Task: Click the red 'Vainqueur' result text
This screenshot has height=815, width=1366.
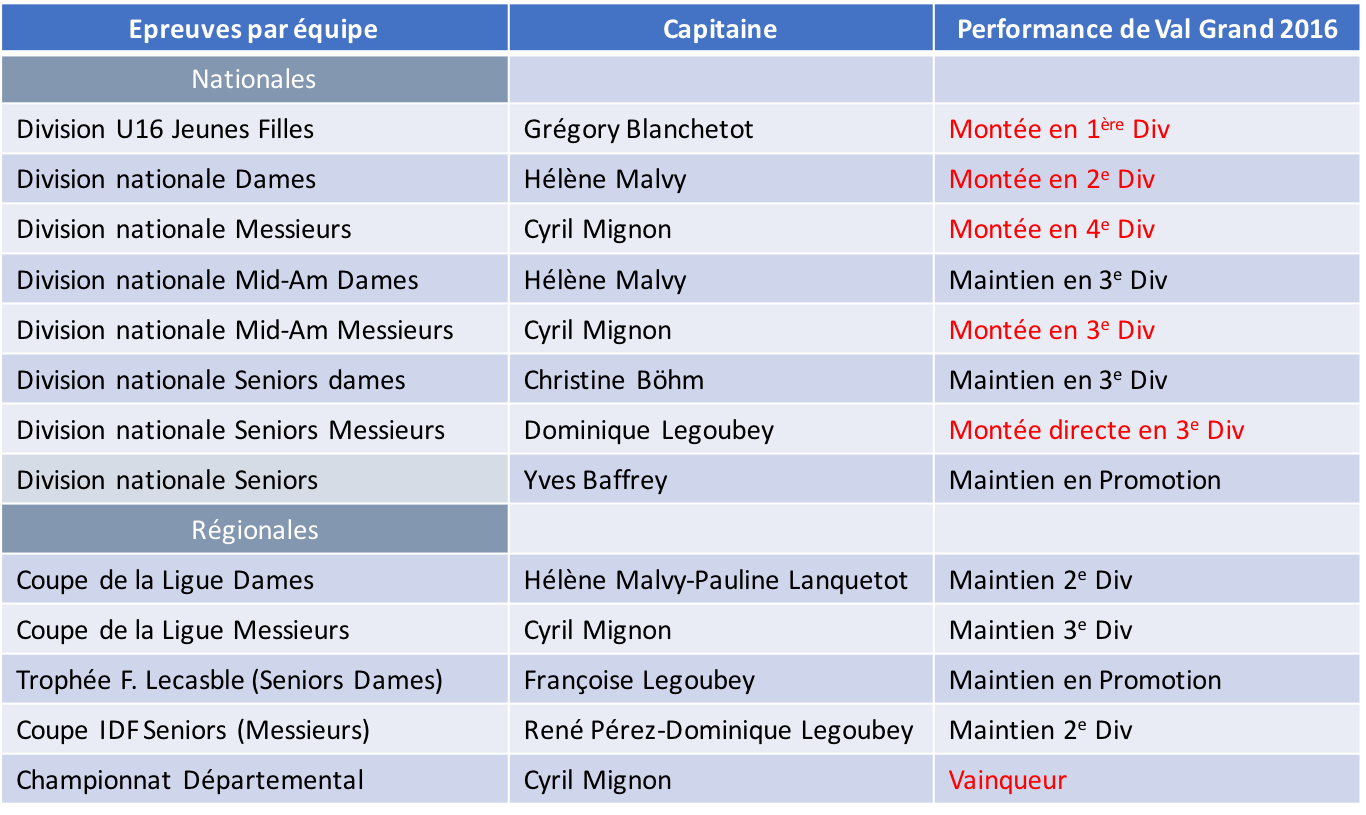Action: pyautogui.click(x=1007, y=780)
